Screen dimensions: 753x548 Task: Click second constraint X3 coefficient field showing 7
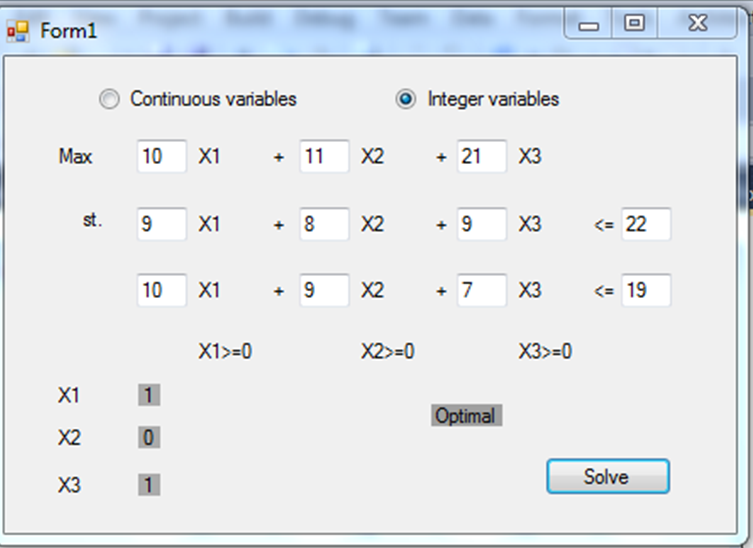coord(482,290)
